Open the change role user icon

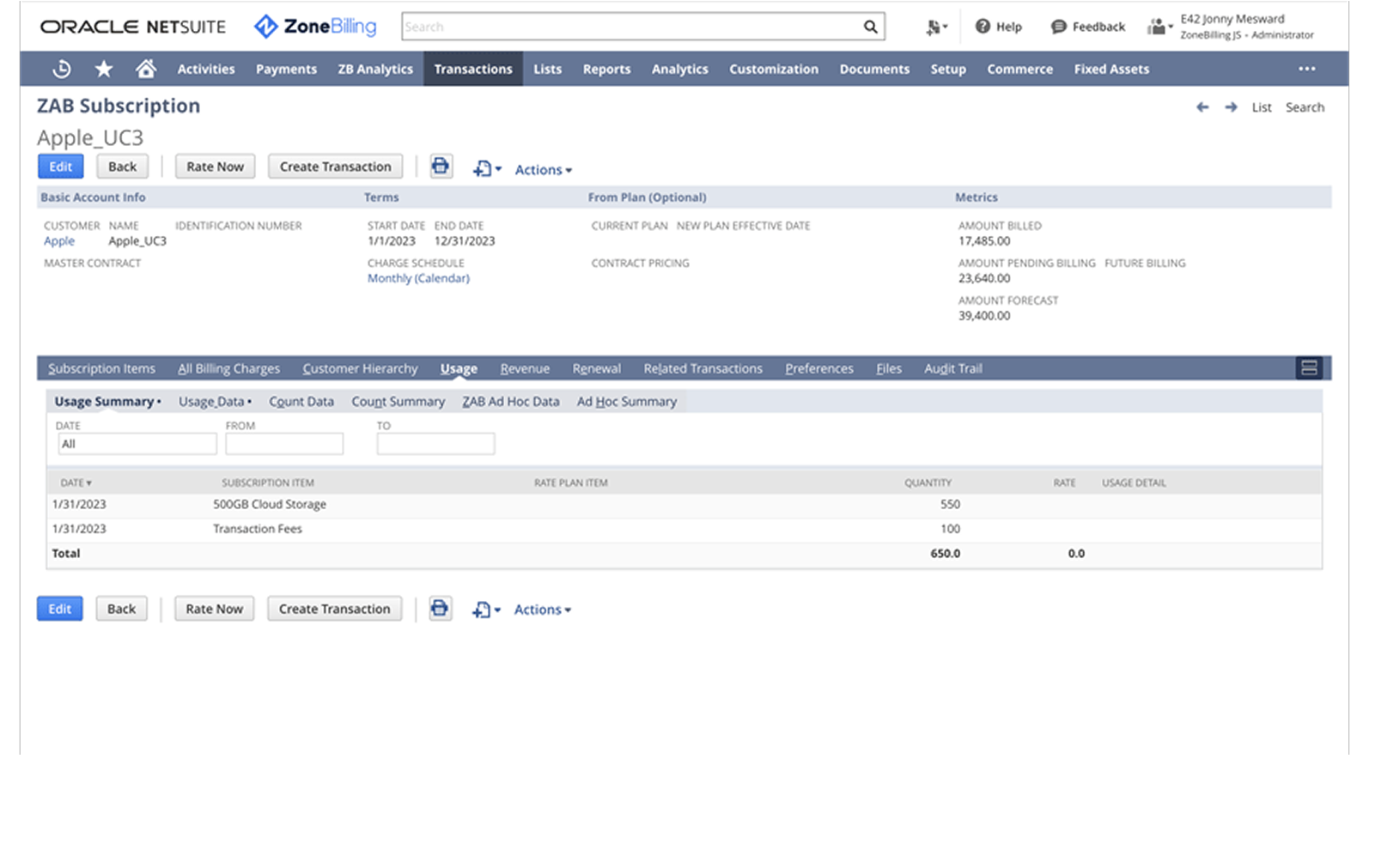pyautogui.click(x=1159, y=27)
